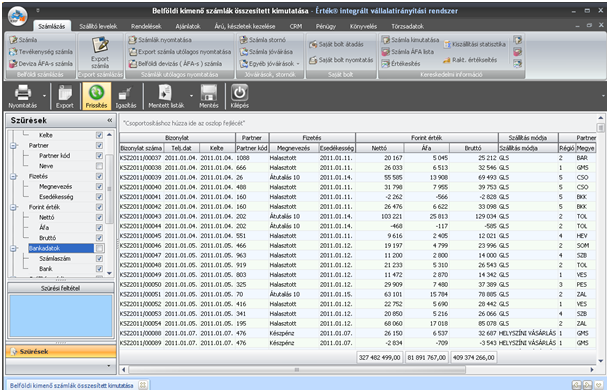Screen dimensions: 609x392
Task: Open the Mentett listák dropdown arrow
Action: 191,96
